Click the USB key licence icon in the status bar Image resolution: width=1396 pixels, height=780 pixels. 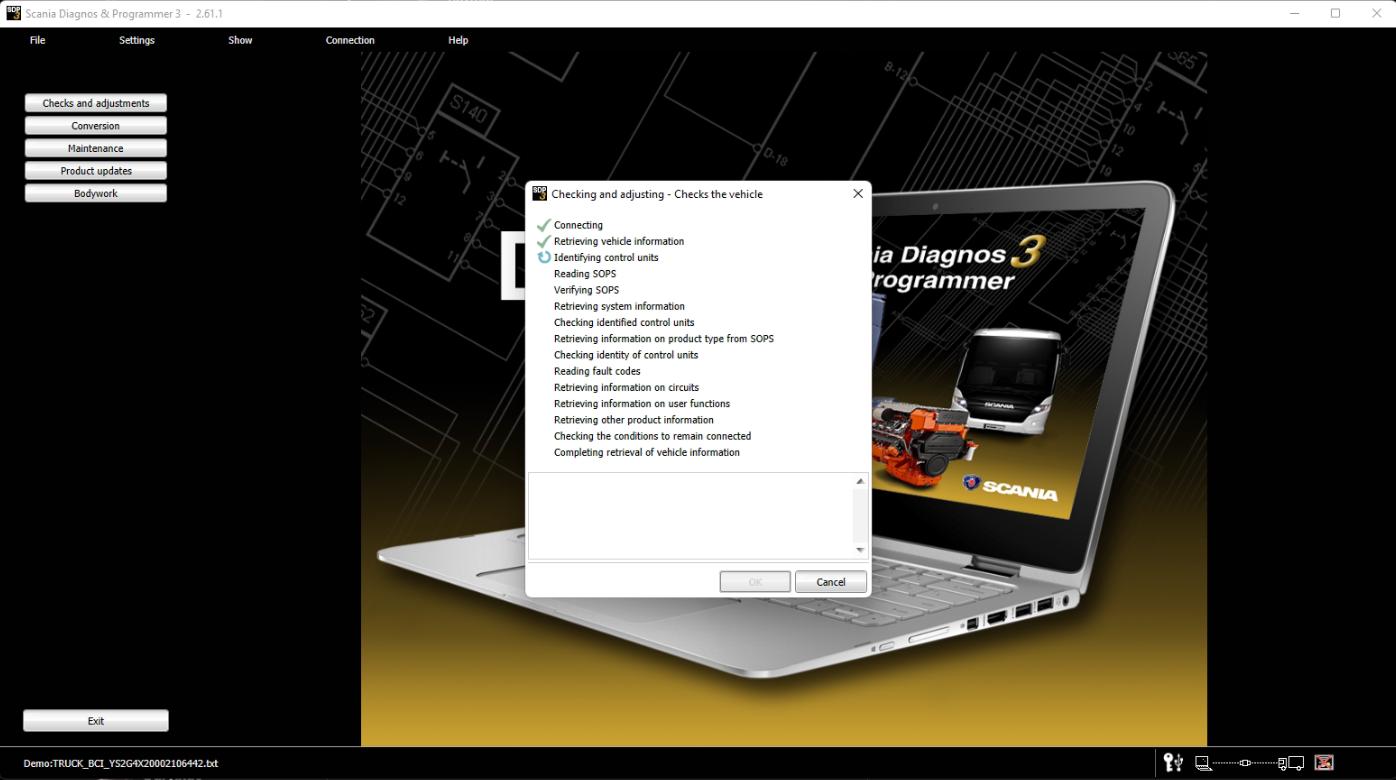1174,763
